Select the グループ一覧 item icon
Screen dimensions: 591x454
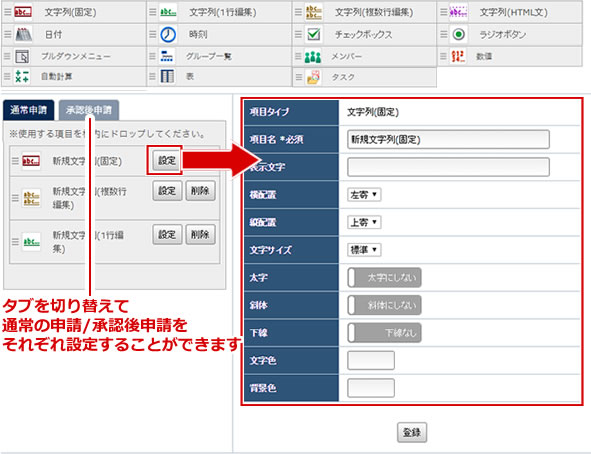[x=167, y=56]
